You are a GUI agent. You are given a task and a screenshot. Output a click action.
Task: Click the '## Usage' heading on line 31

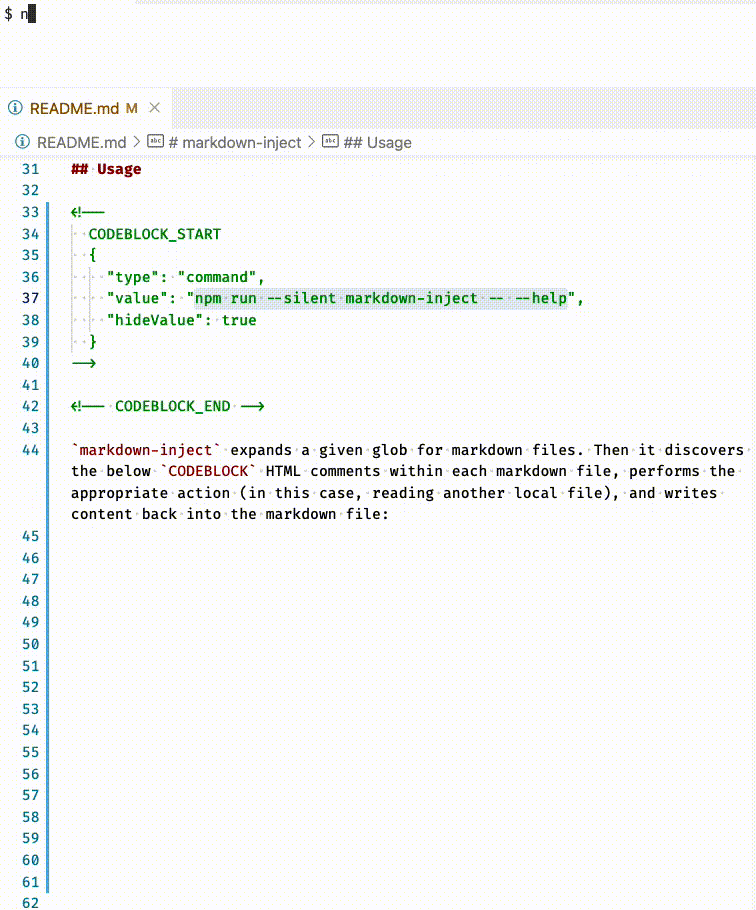coord(106,169)
